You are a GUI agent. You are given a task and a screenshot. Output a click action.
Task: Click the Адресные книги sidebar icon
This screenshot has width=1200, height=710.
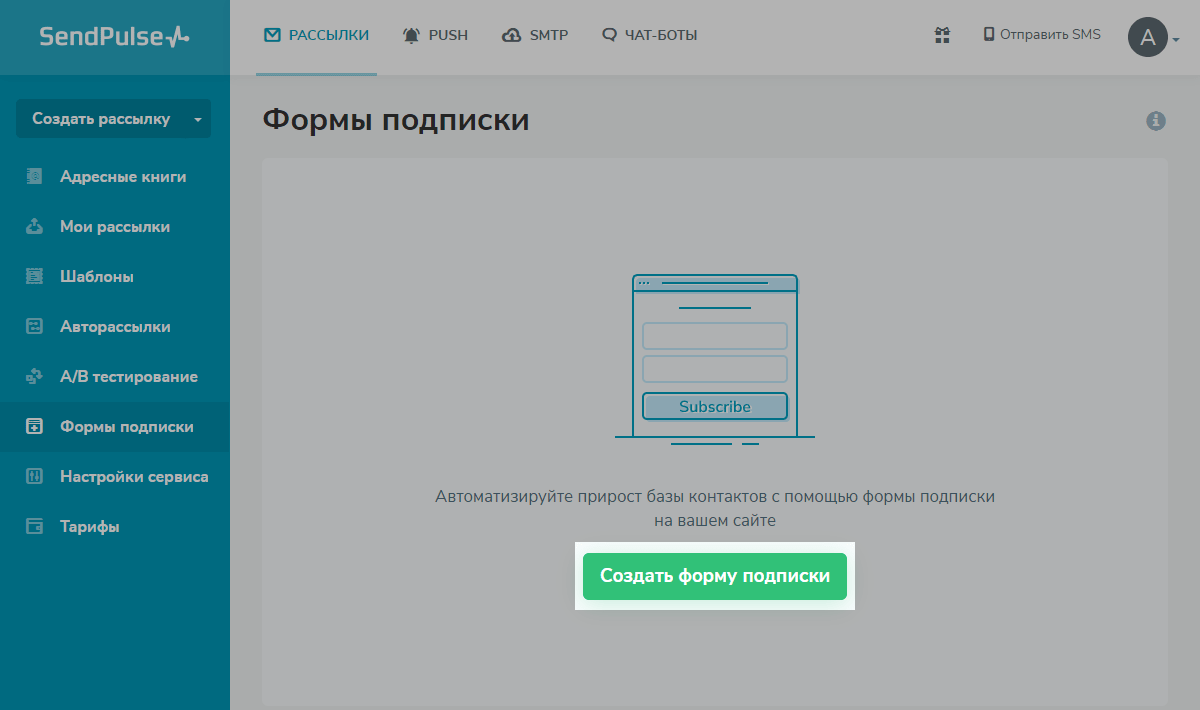coord(35,176)
